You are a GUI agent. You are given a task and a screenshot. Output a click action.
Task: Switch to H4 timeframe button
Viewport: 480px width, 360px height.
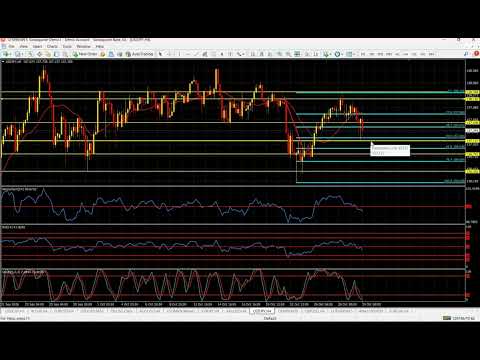pyautogui.click(x=406, y=54)
